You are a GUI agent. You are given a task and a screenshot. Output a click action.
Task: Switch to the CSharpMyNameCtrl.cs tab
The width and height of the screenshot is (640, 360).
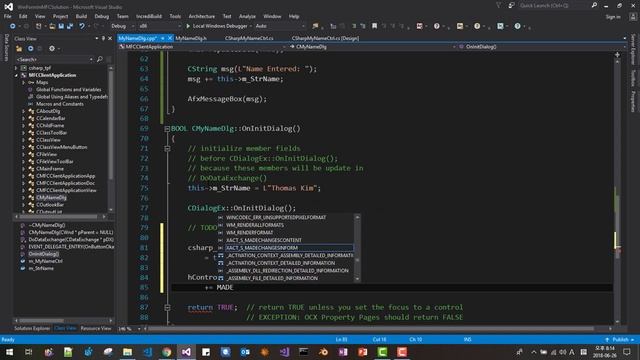pyautogui.click(x=249, y=38)
